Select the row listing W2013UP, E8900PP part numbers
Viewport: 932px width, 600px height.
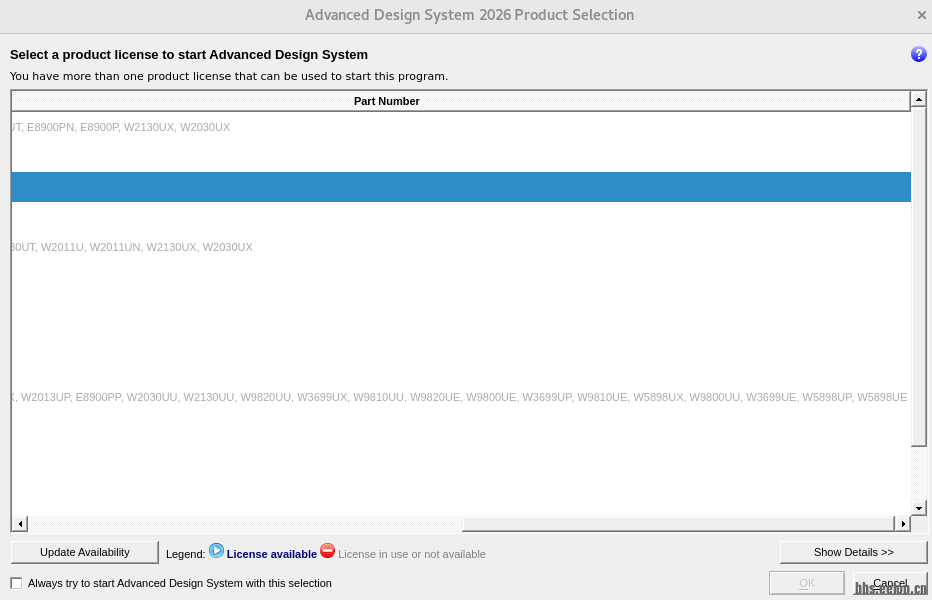click(x=460, y=397)
